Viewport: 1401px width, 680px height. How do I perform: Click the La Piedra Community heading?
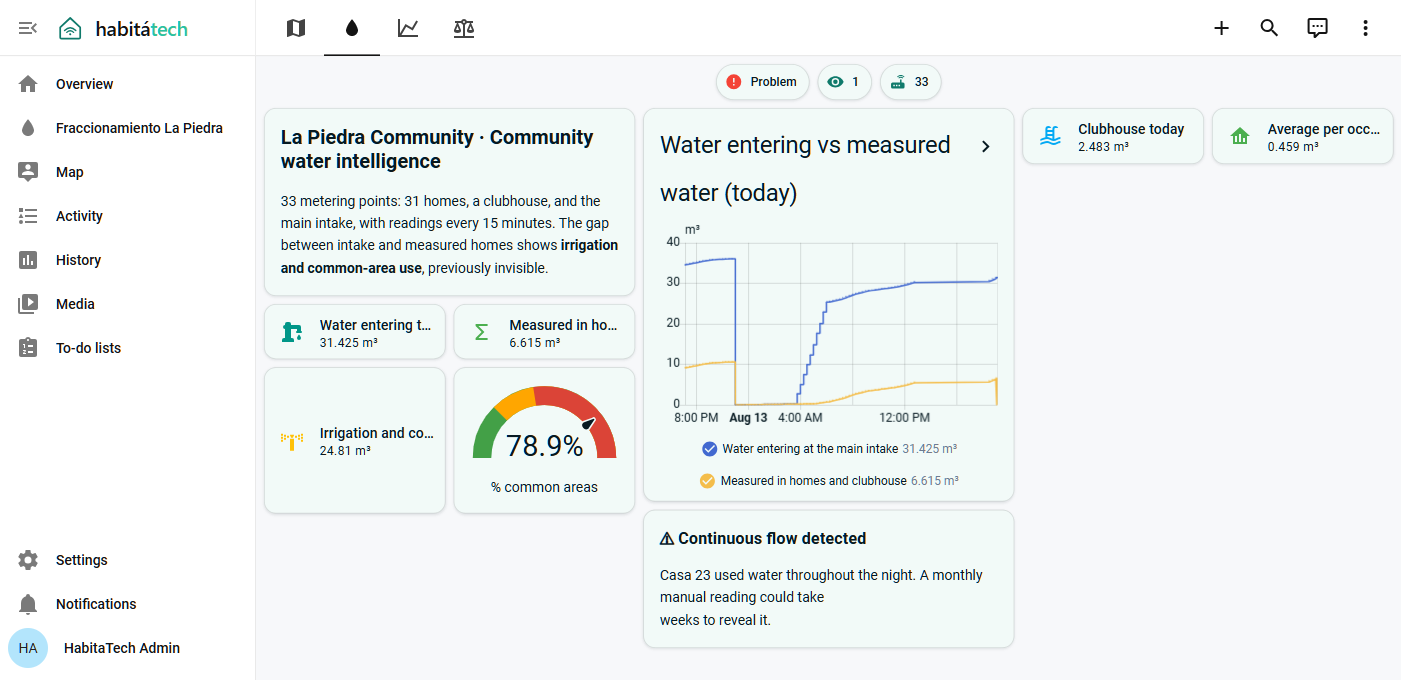(437, 149)
